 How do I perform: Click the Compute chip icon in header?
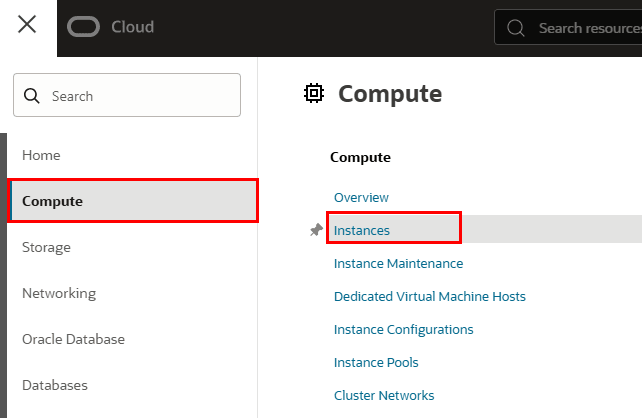click(x=315, y=94)
